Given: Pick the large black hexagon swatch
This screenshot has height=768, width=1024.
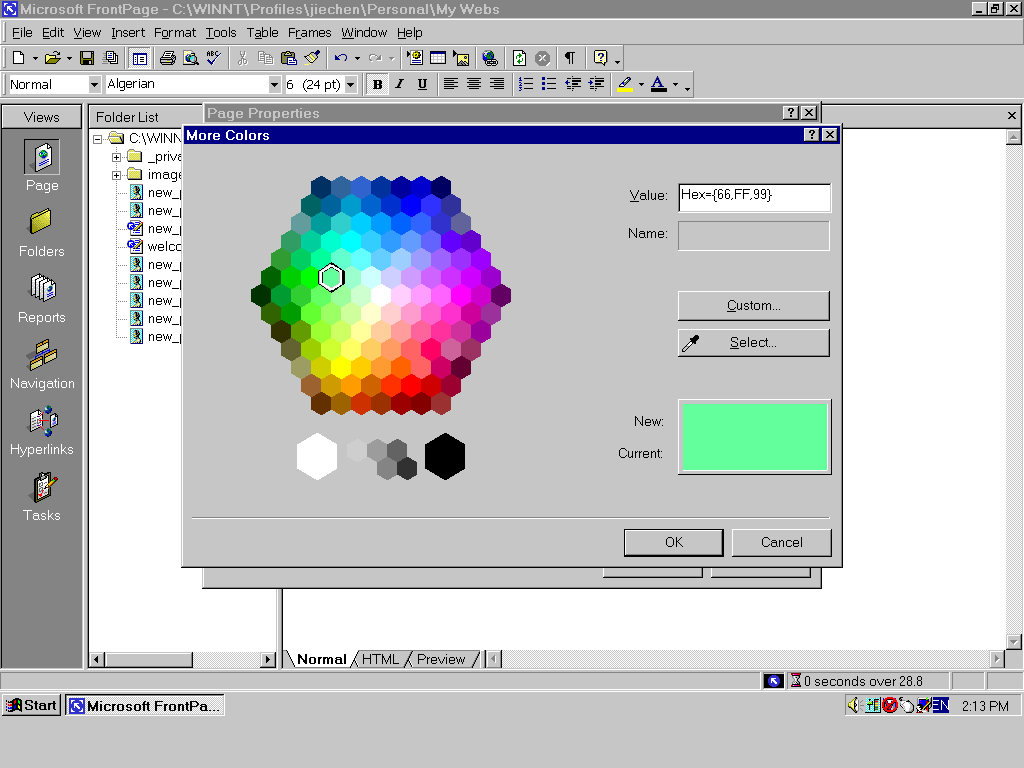Looking at the screenshot, I should point(445,456).
